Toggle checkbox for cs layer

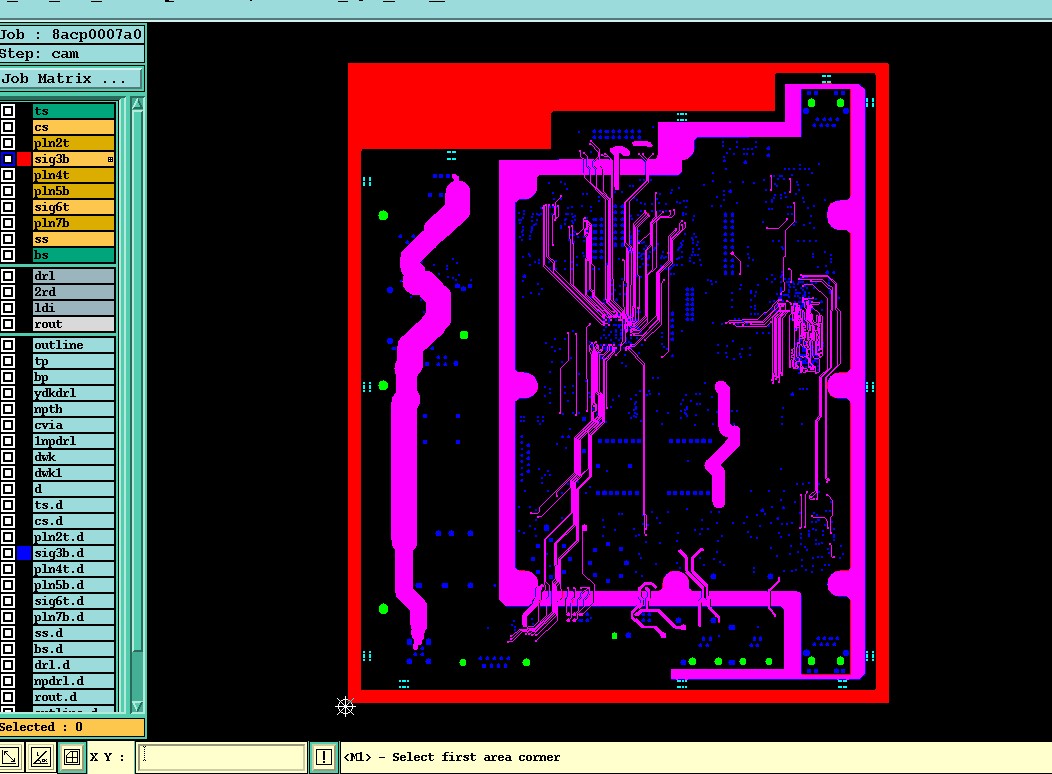[x=7, y=127]
